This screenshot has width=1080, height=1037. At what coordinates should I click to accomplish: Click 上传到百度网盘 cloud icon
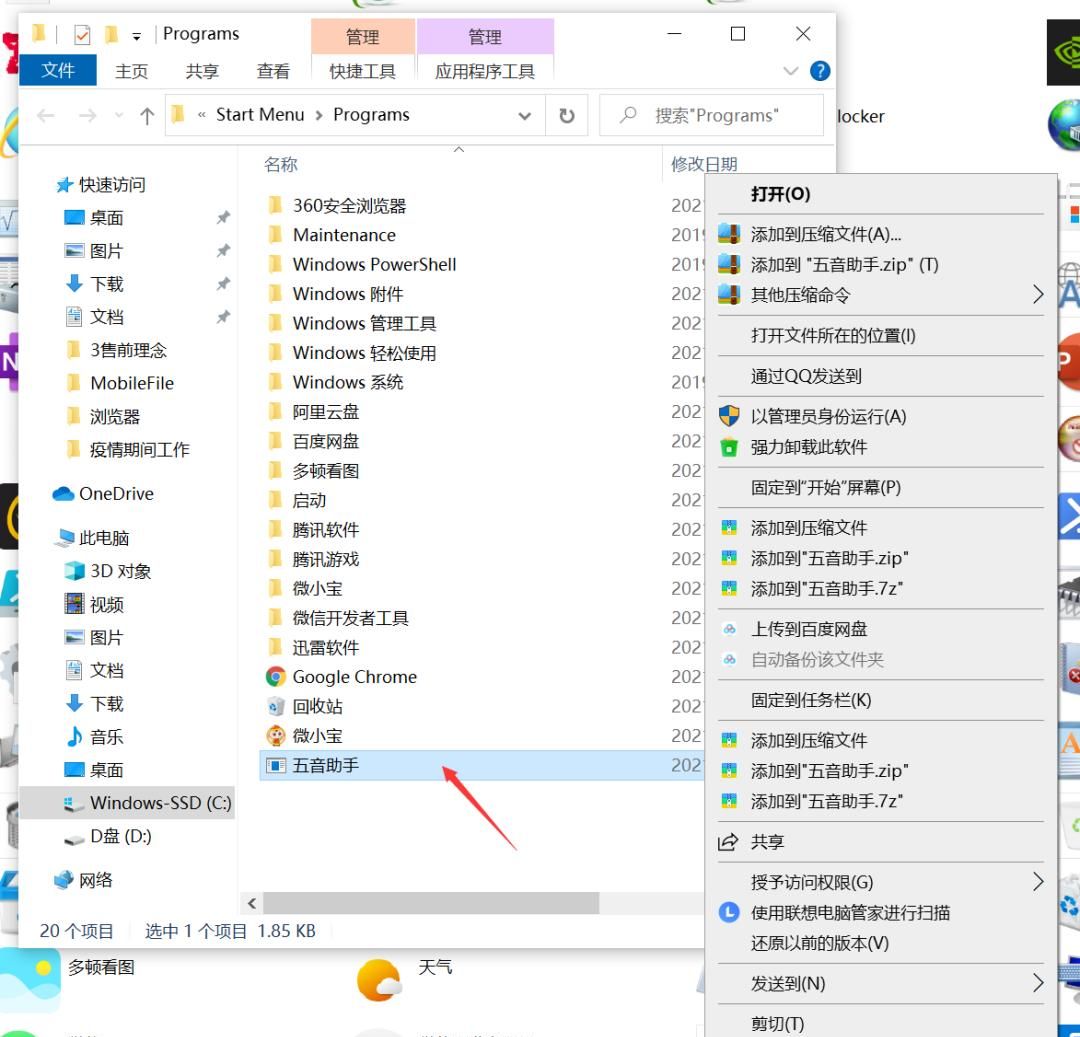tap(729, 629)
